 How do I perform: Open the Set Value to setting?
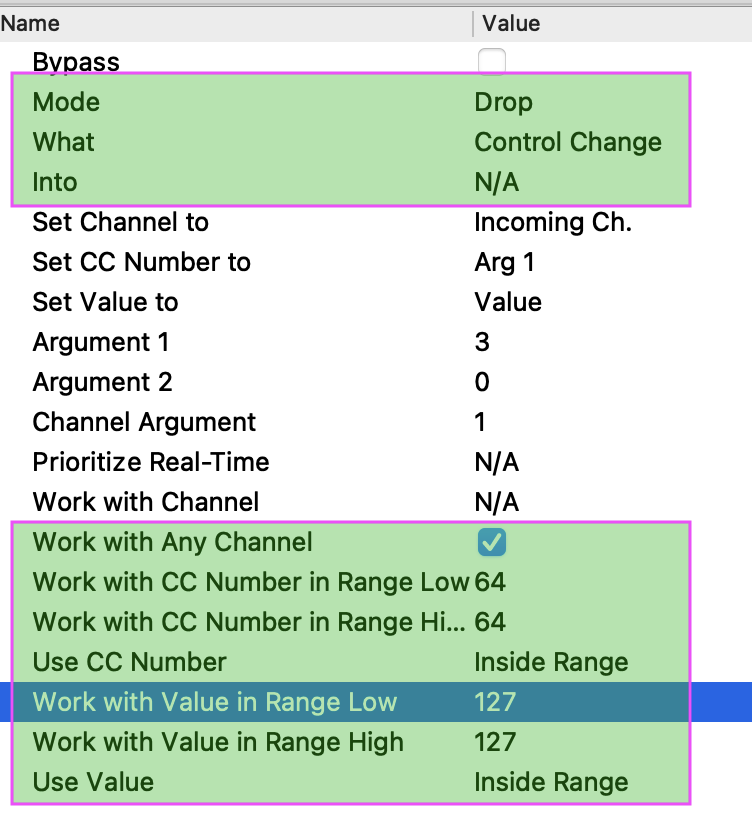pyautogui.click(x=507, y=302)
